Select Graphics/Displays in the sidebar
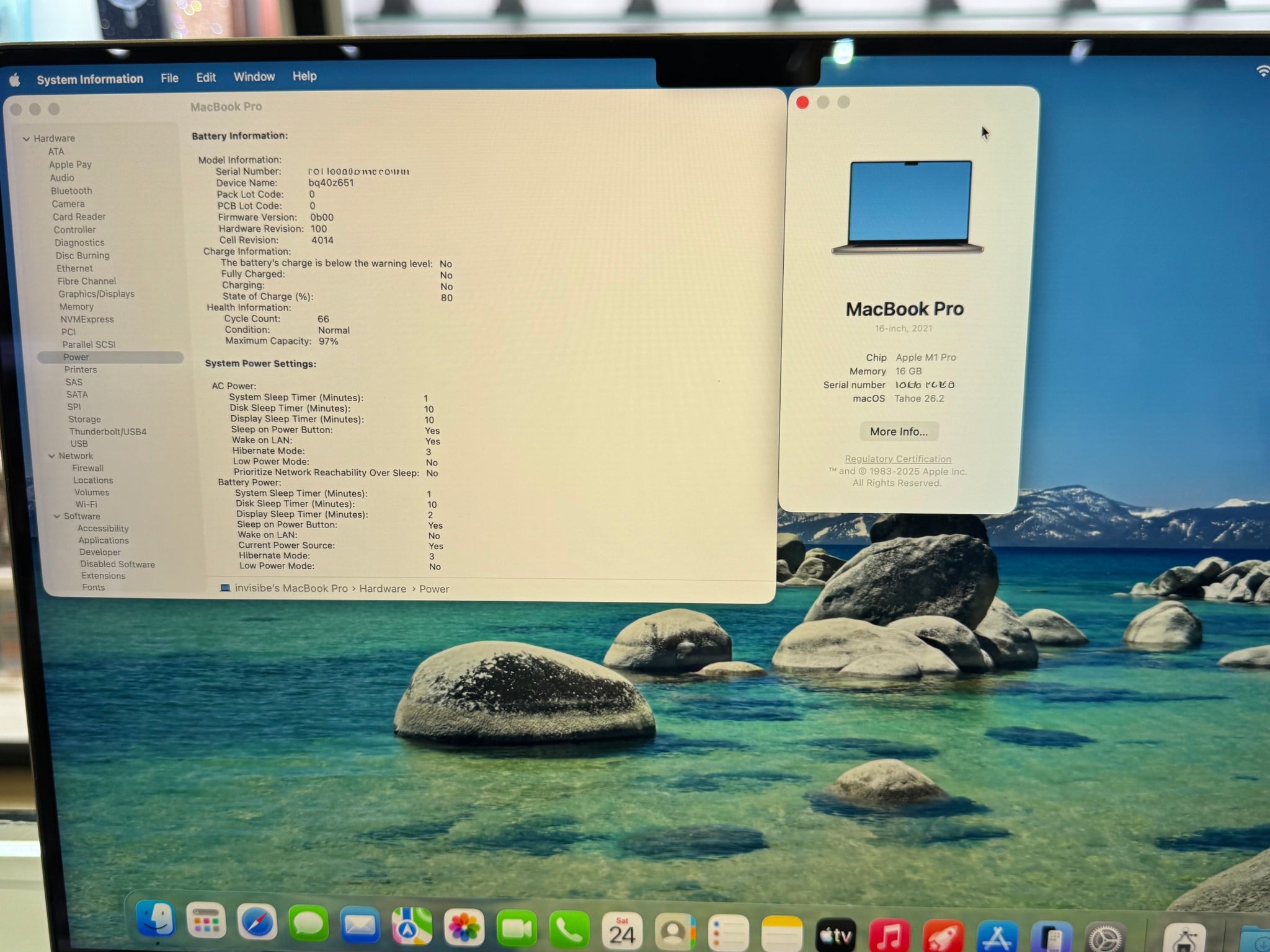This screenshot has width=1270, height=952. click(x=96, y=294)
